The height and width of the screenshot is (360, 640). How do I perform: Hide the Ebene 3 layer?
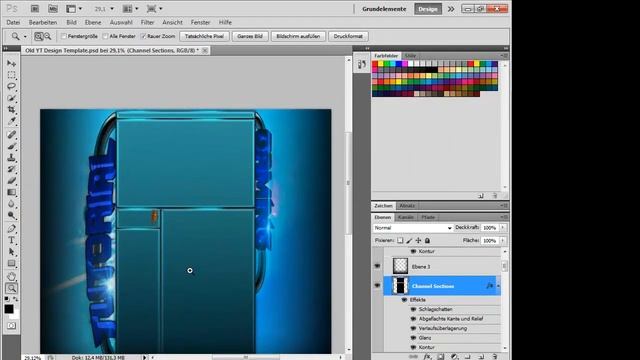(x=377, y=266)
